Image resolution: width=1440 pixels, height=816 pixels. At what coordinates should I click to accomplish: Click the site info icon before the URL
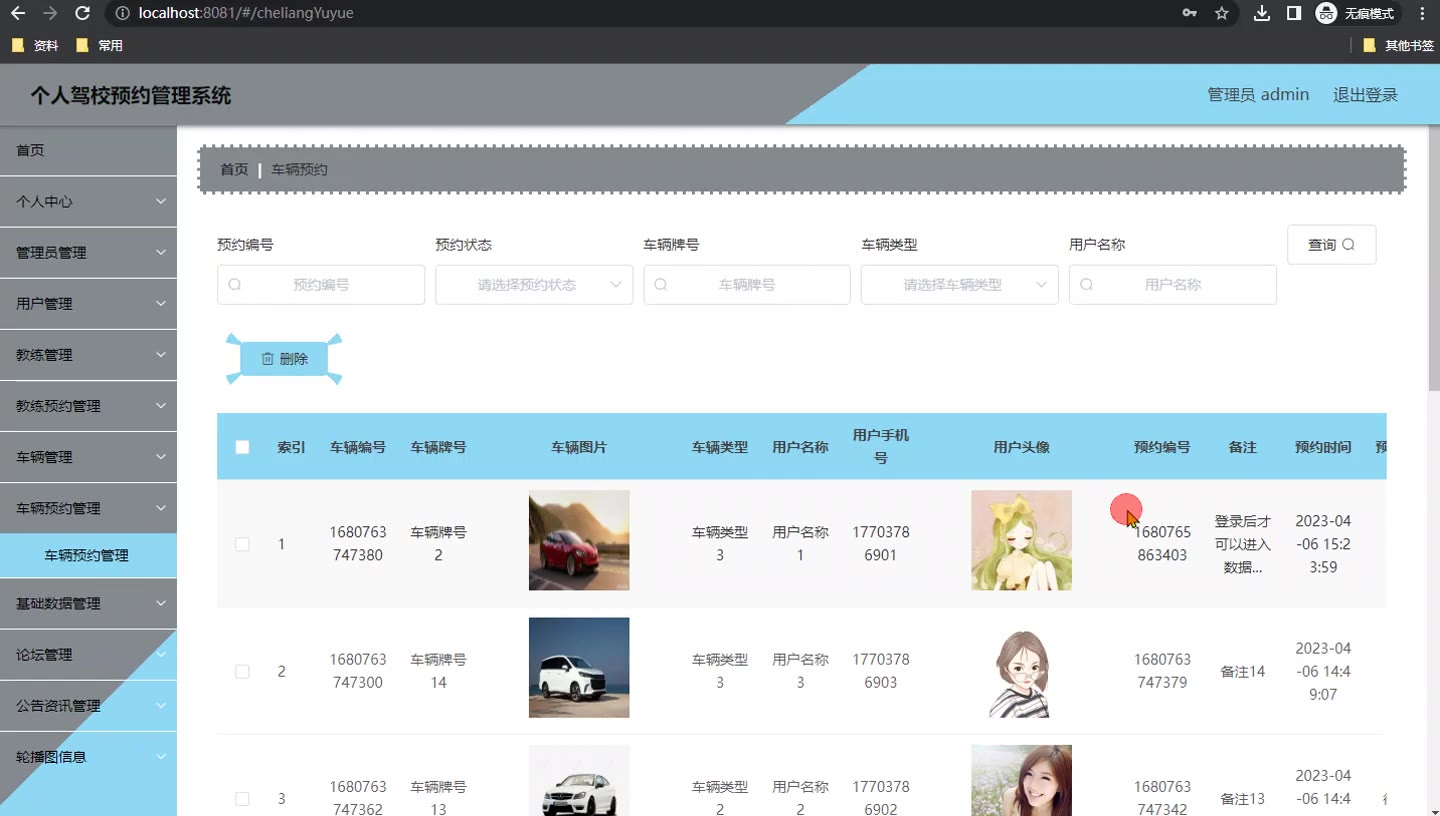pos(122,13)
